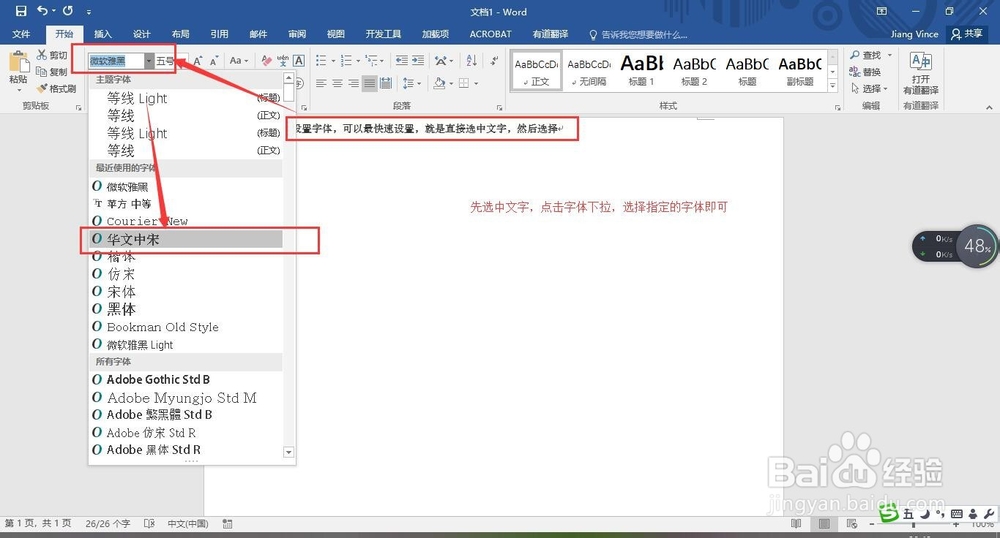Increase paragraph indent
This screenshot has width=1000, height=538.
(x=418, y=61)
